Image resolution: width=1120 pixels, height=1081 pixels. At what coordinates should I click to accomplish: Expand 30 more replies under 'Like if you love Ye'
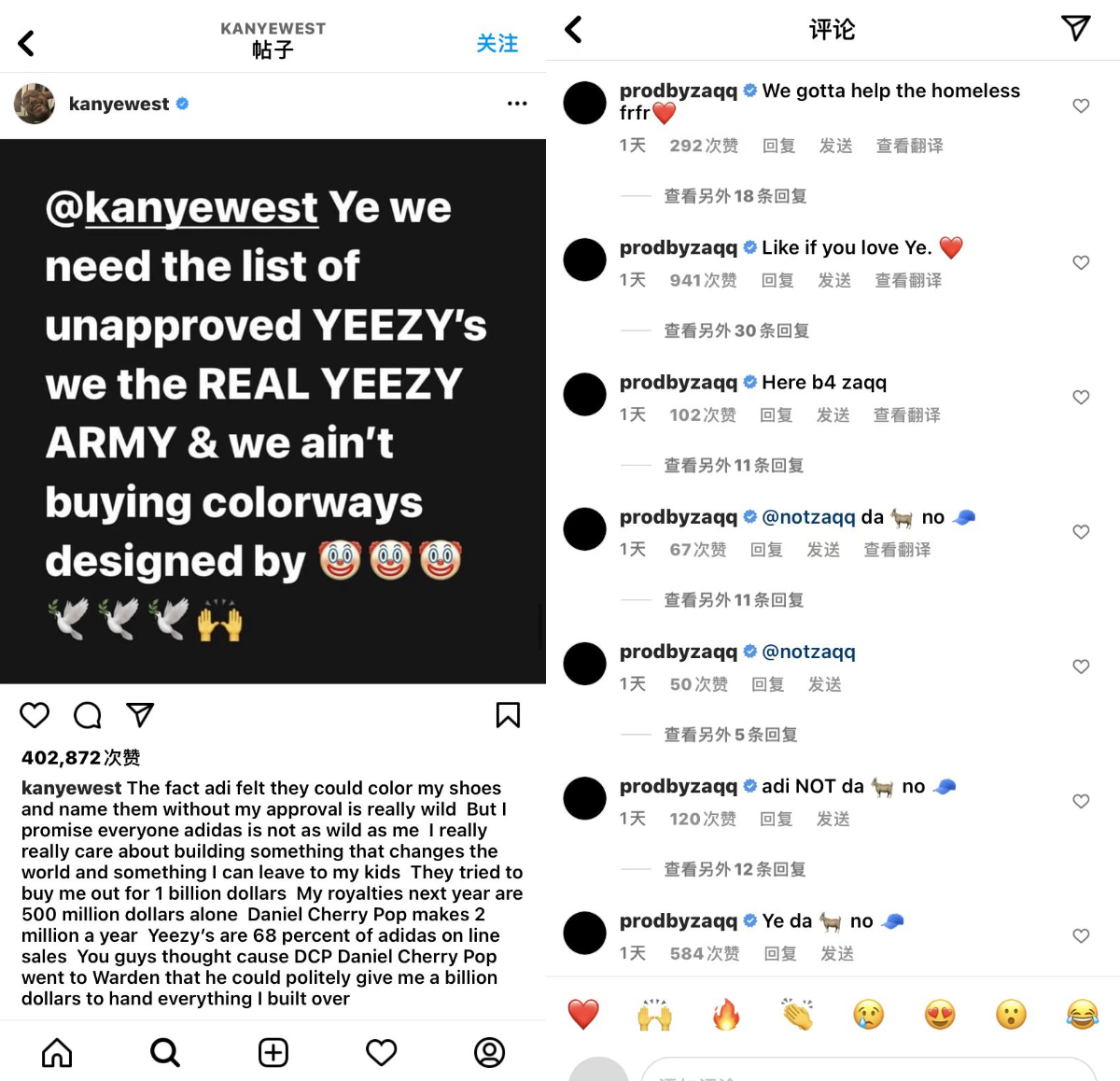[736, 330]
